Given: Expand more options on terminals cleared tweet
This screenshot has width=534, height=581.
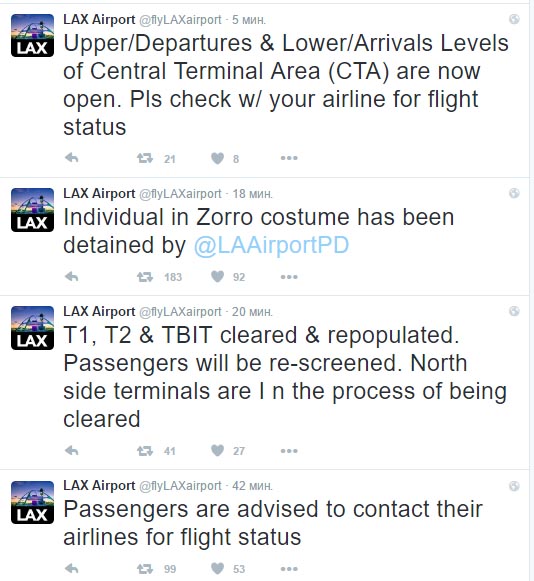Looking at the screenshot, I should 289,451.
